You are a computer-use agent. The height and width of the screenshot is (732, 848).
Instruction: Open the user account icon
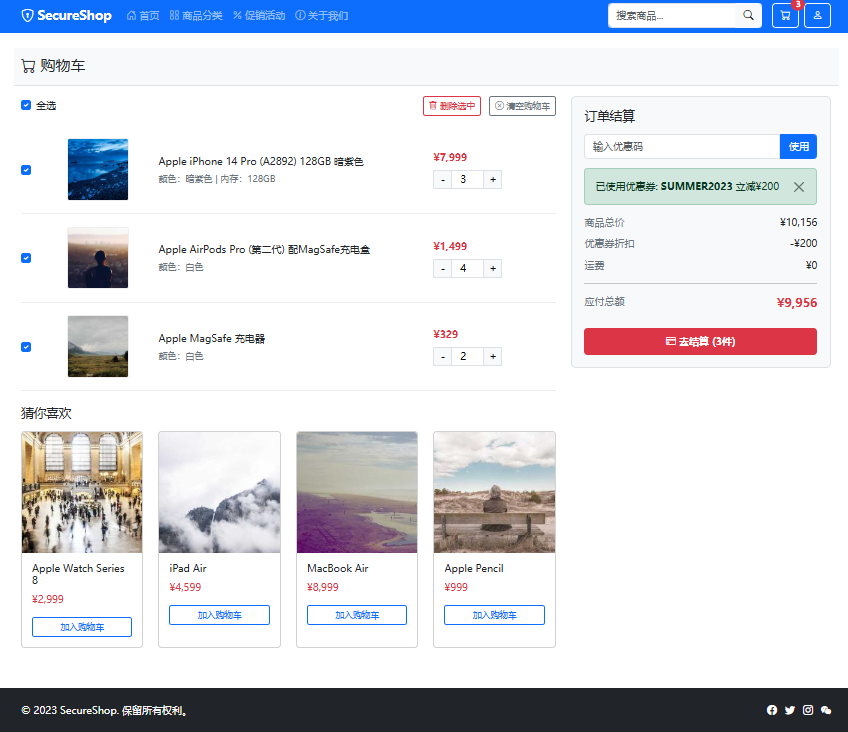817,16
